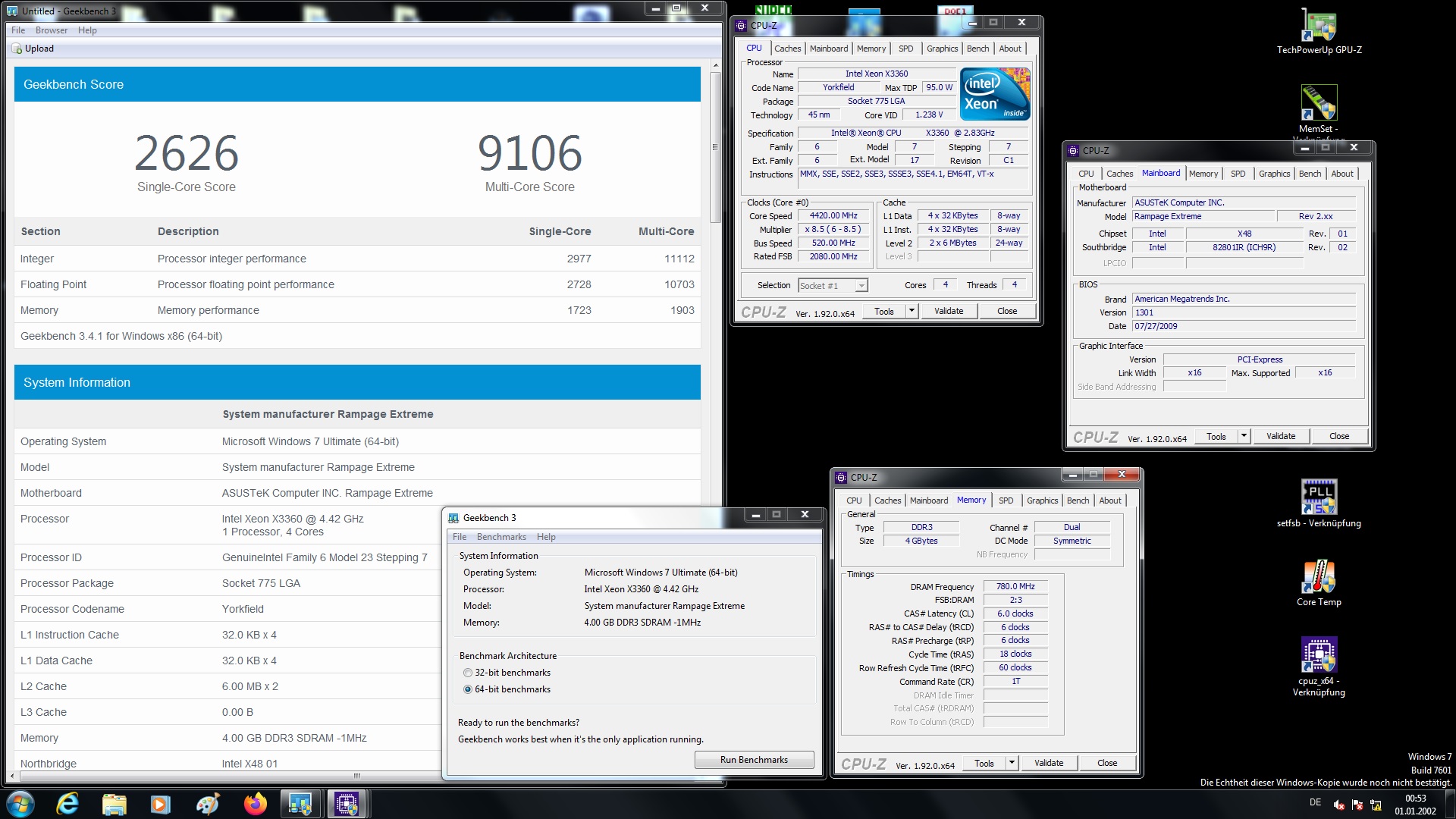The height and width of the screenshot is (819, 1456).
Task: Click the Multi-Core Score 9106
Action: pyautogui.click(x=529, y=153)
